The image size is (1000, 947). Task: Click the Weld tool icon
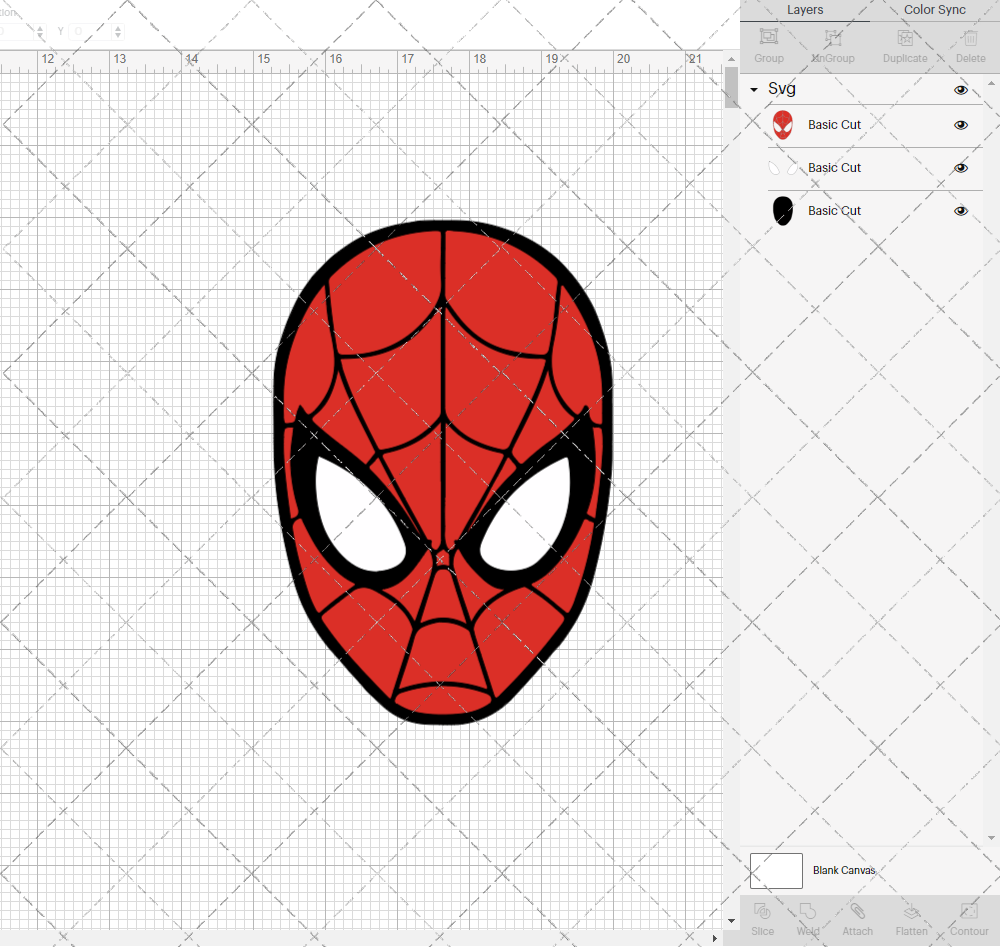point(807,911)
